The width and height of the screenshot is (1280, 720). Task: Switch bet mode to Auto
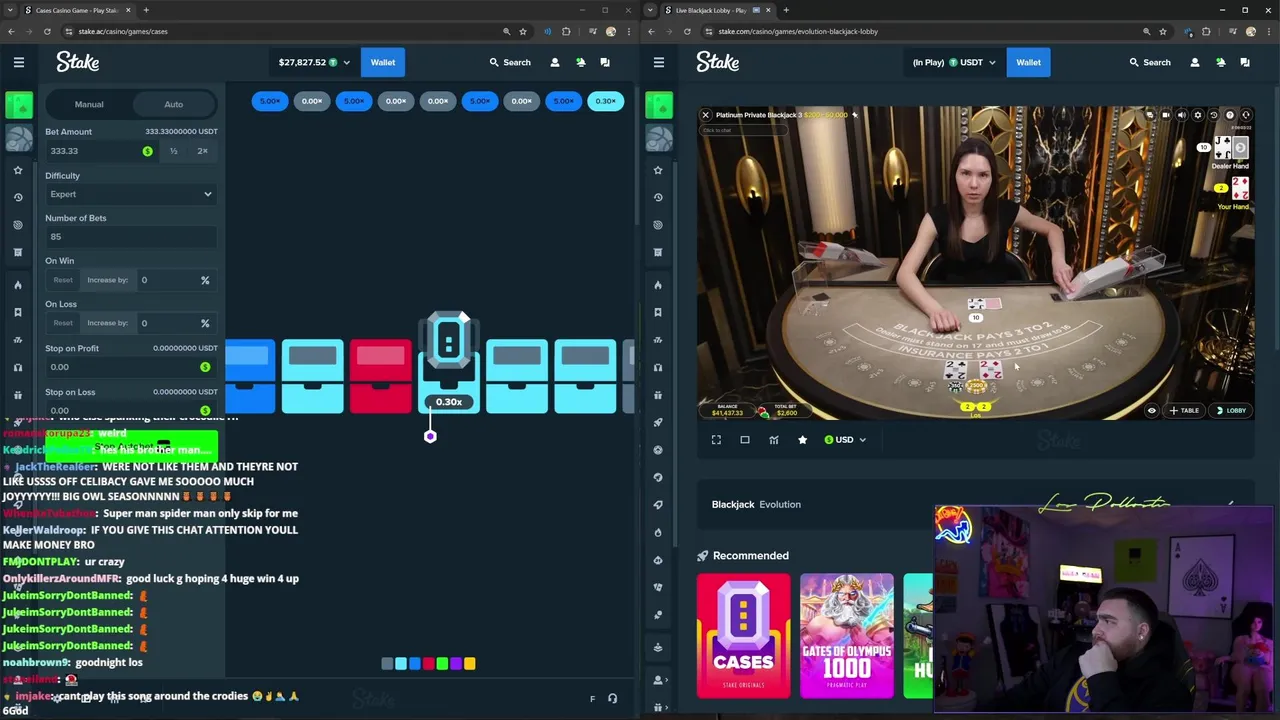point(174,104)
